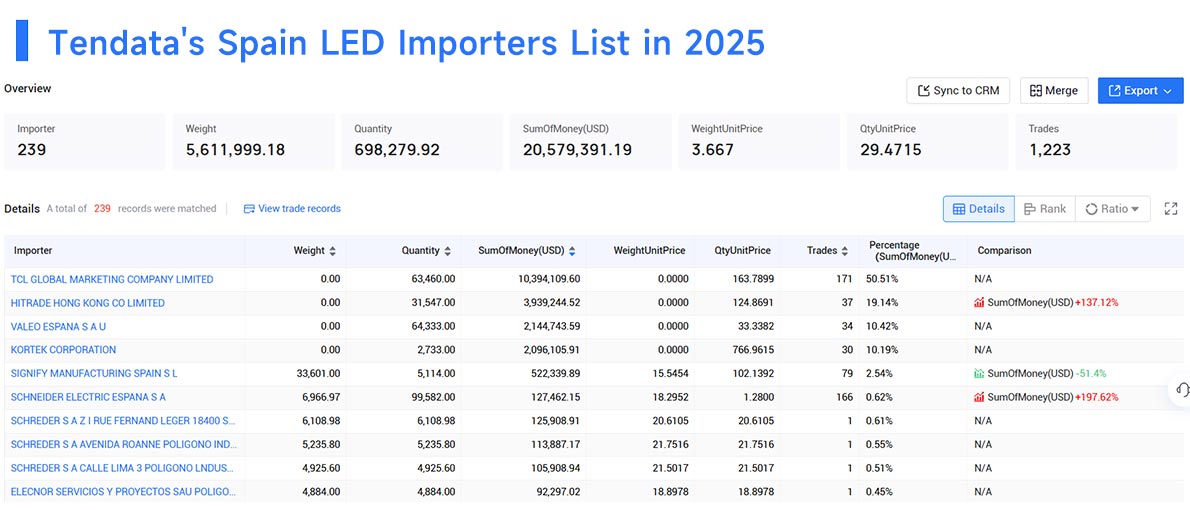Screen dimensions: 1190x510
Task: Click SCHNEIDER ELECTRIC comparison chart icon
Action: [x=979, y=397]
